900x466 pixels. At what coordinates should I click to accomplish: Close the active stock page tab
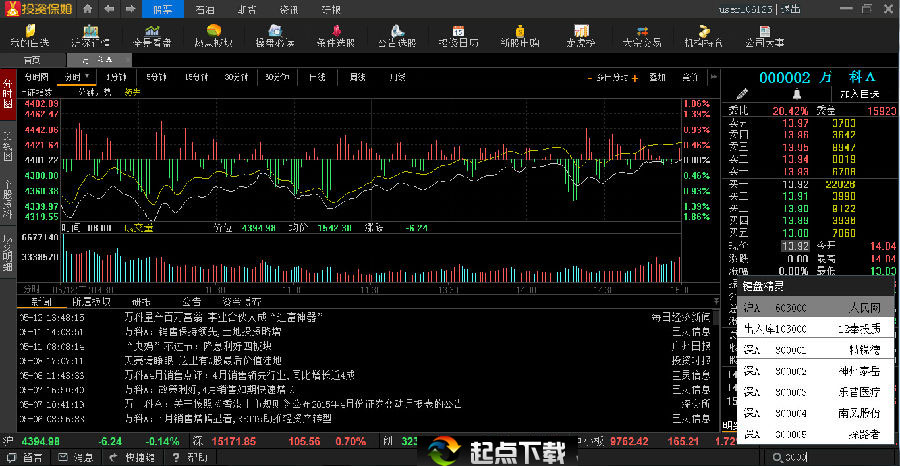click(127, 60)
